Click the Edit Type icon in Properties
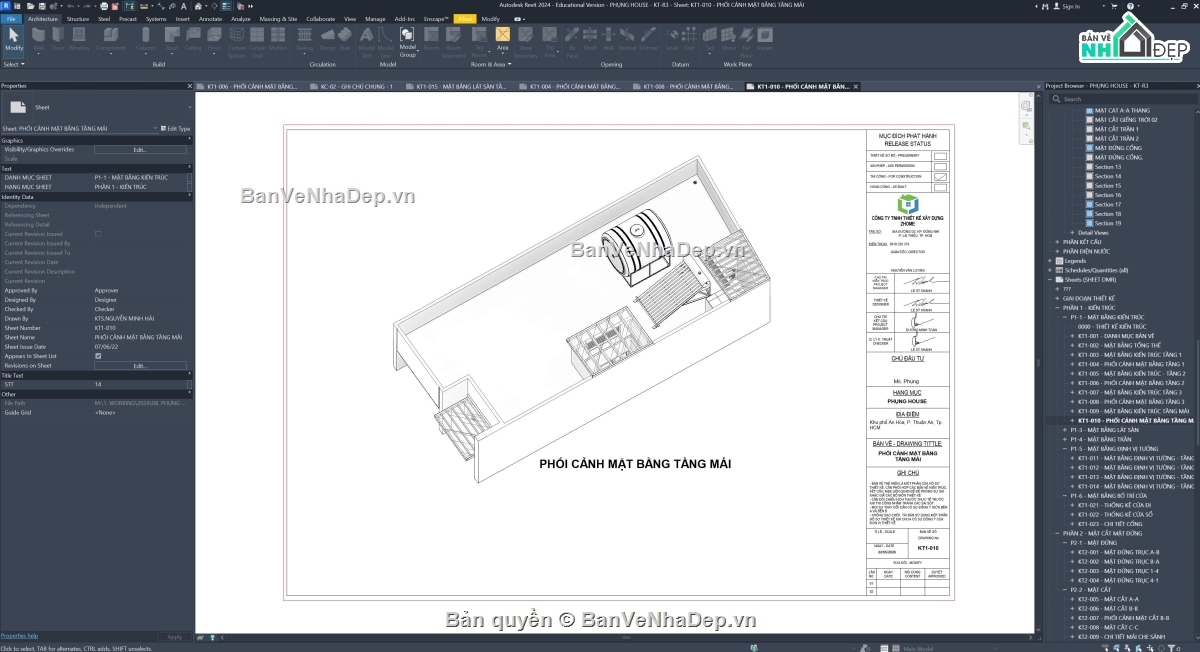 point(175,129)
